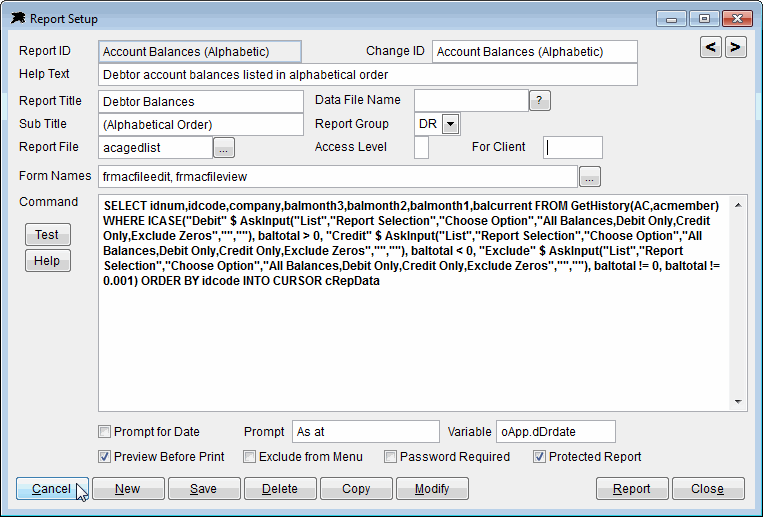Open Help for the command
The height and width of the screenshot is (517, 763).
coord(48,261)
